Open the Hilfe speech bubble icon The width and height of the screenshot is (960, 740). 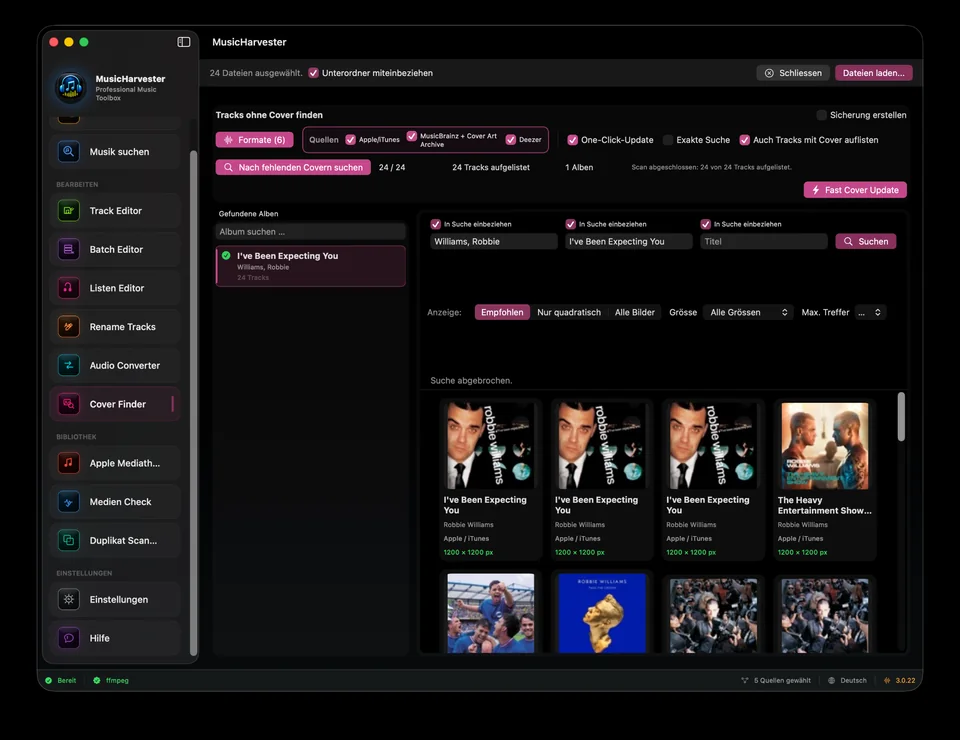coord(69,638)
